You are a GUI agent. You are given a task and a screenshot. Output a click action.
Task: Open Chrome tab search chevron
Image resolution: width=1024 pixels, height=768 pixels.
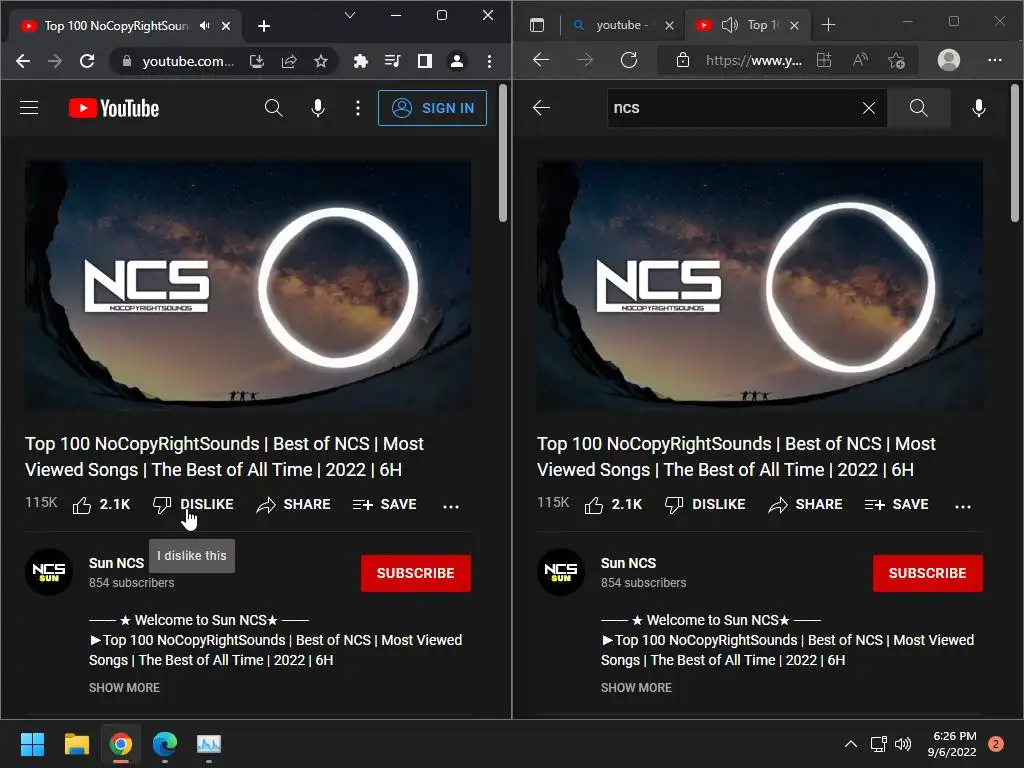click(350, 15)
